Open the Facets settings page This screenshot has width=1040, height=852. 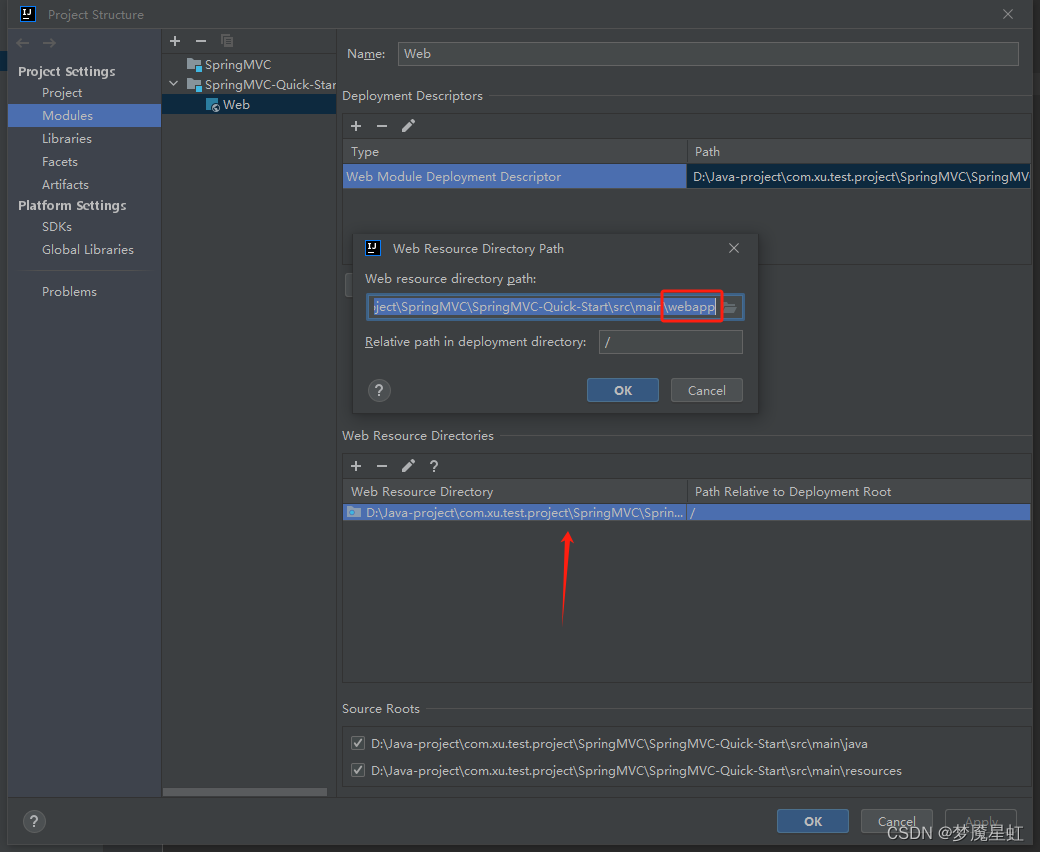[60, 162]
